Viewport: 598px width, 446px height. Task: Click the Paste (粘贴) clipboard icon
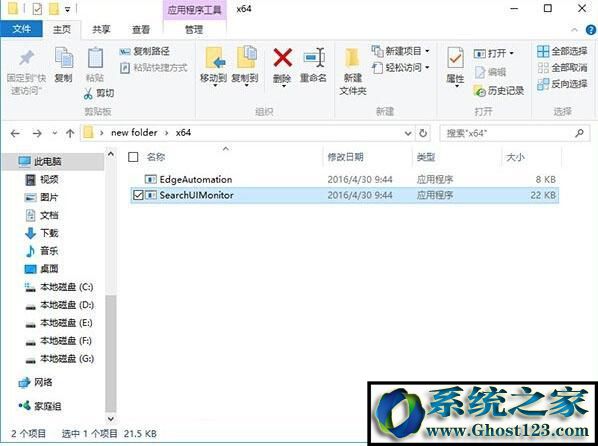[x=95, y=58]
